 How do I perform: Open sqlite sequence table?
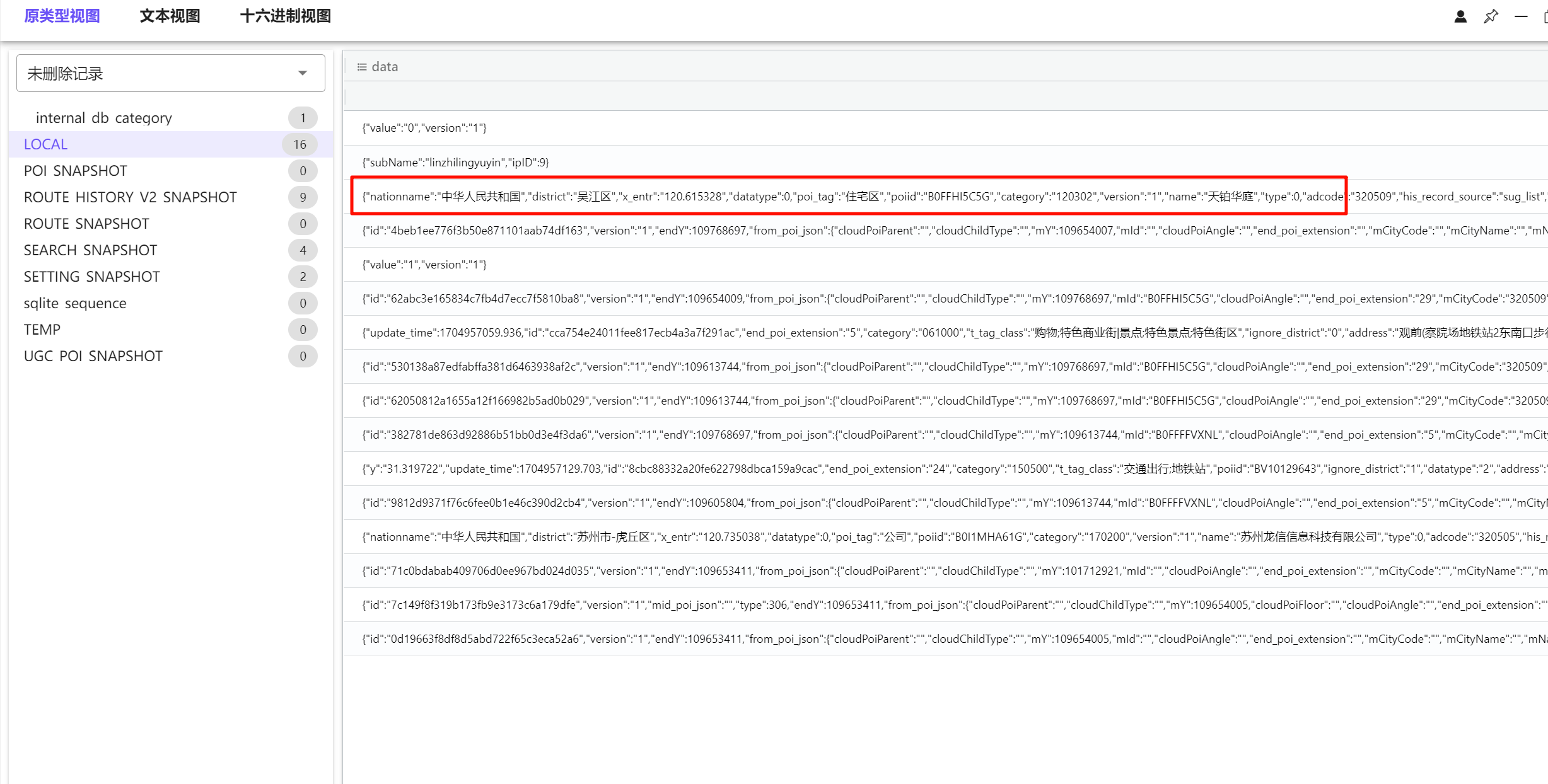click(74, 303)
